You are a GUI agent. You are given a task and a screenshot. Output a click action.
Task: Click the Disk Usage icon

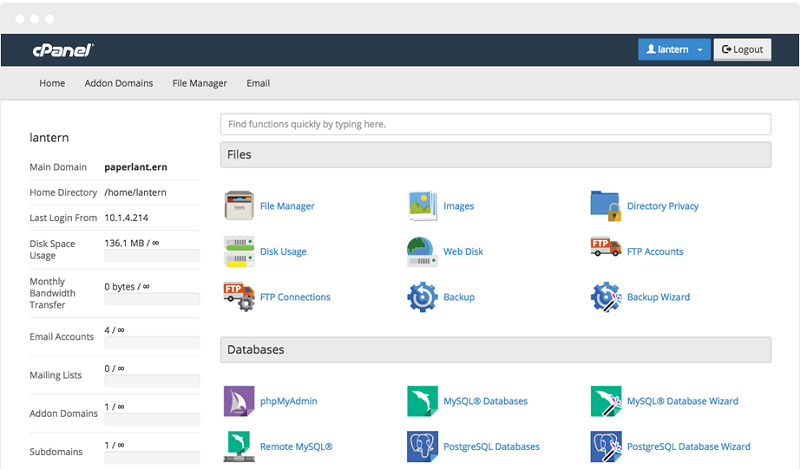(239, 251)
